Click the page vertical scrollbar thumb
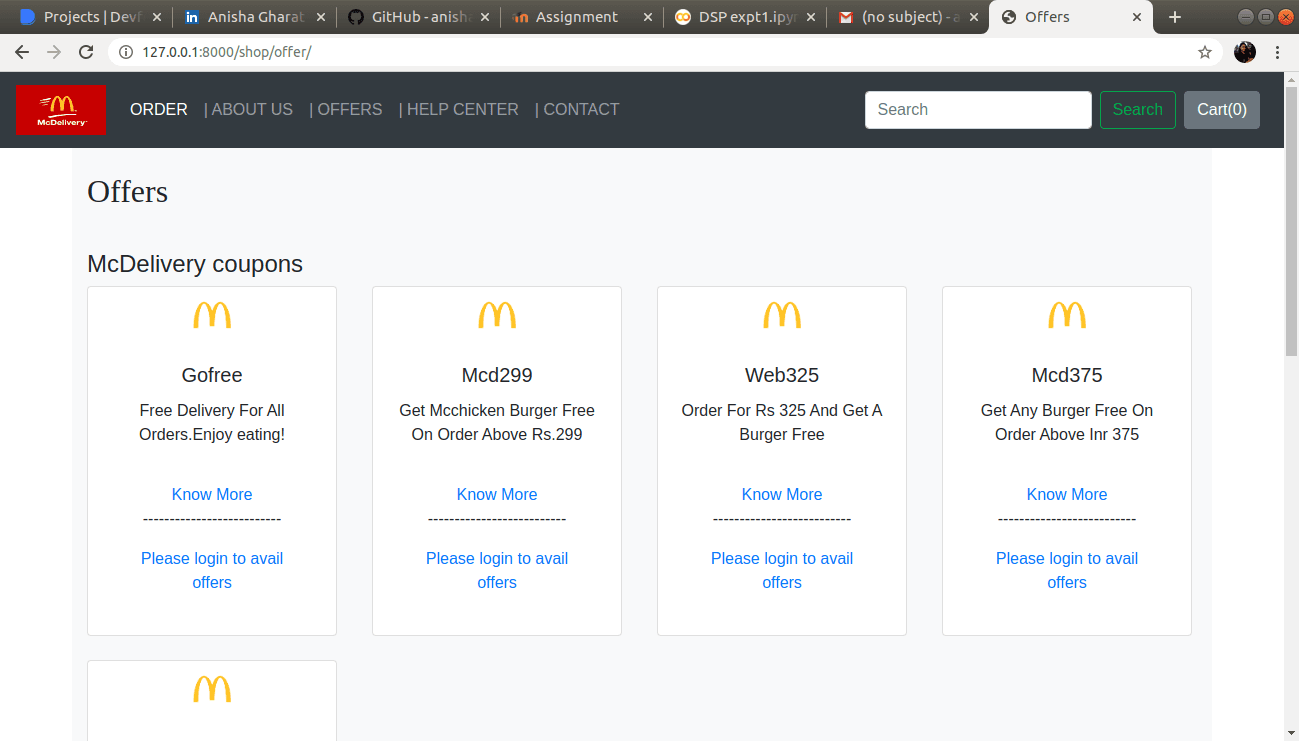Viewport: 1299px width, 741px height. pyautogui.click(x=1291, y=219)
